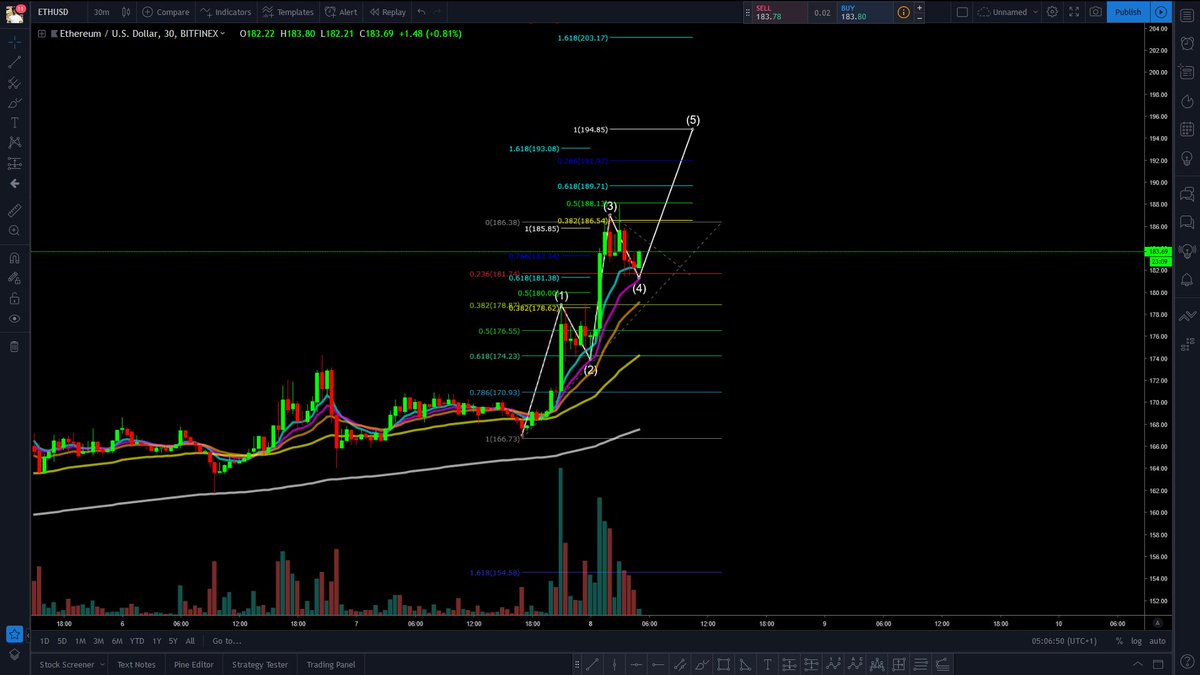
Task: Select the text annotation tool
Action: click(14, 122)
